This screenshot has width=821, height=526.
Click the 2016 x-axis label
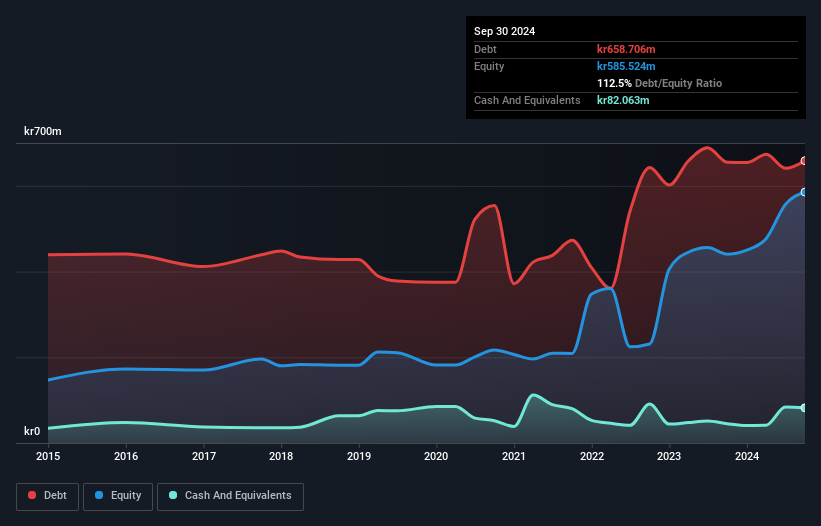click(x=126, y=456)
